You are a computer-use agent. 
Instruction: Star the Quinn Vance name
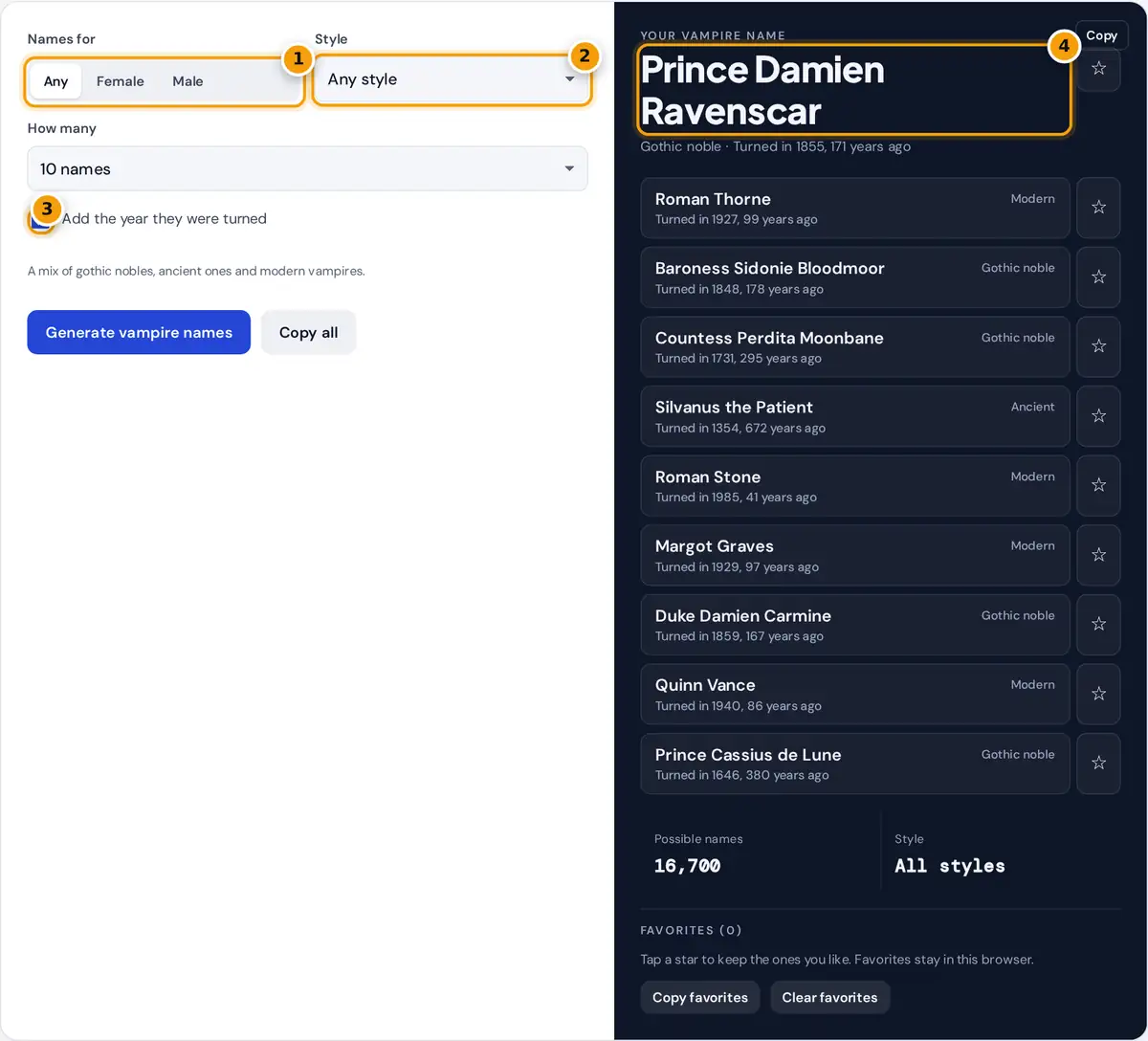(1098, 694)
